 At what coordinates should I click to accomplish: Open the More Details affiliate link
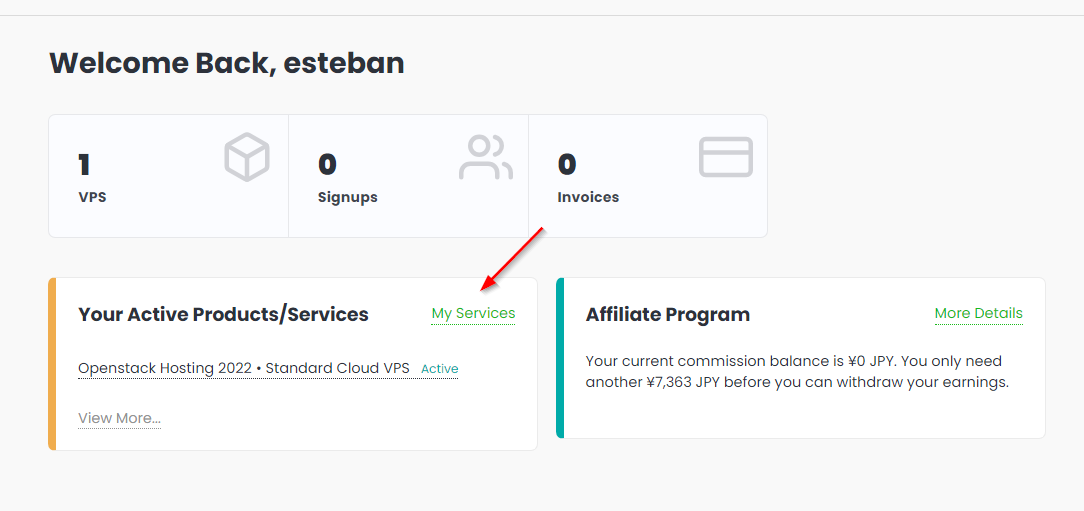978,314
